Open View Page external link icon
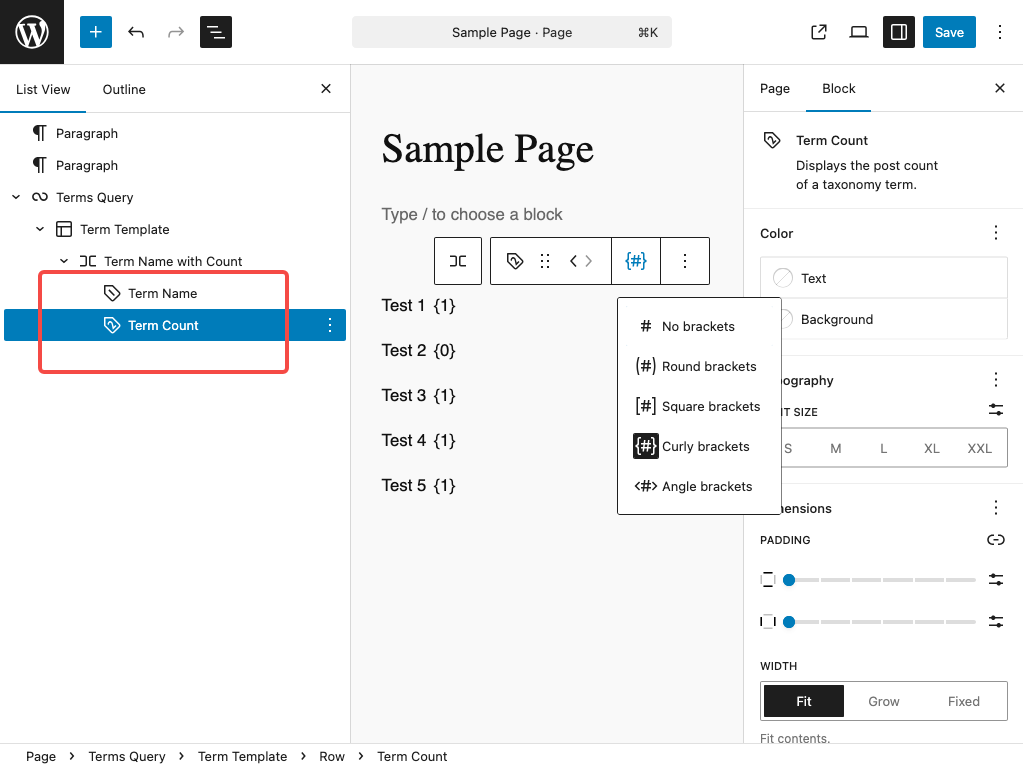The image size is (1023, 767). coord(819,32)
